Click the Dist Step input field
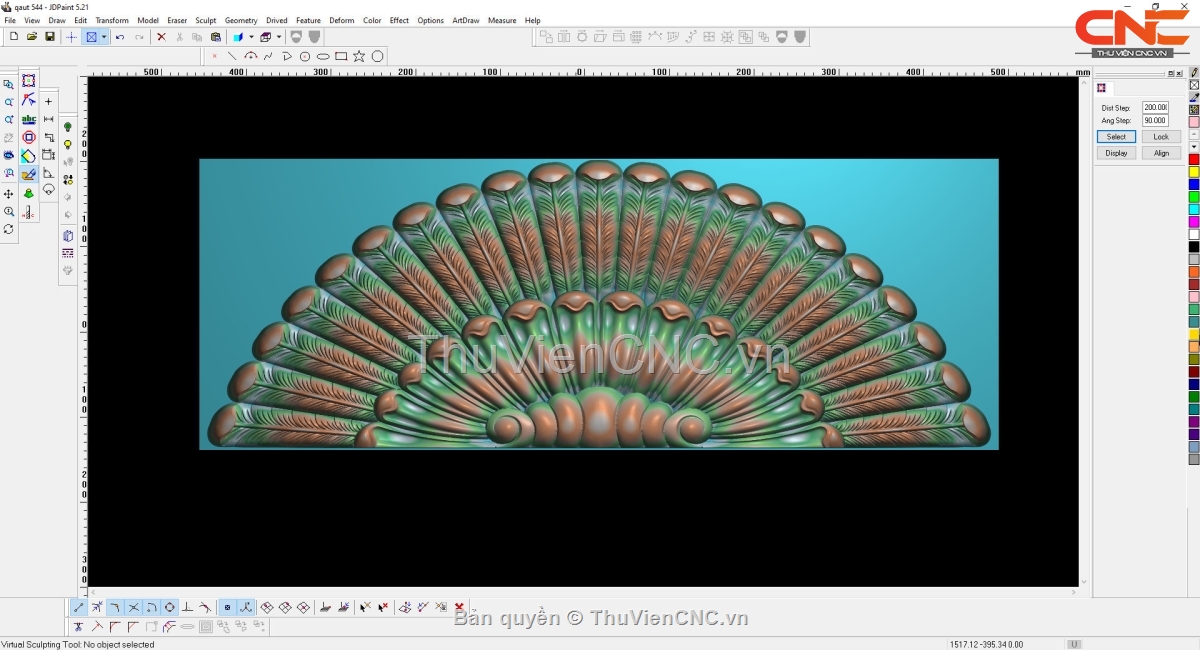This screenshot has width=1200, height=650. click(1155, 107)
